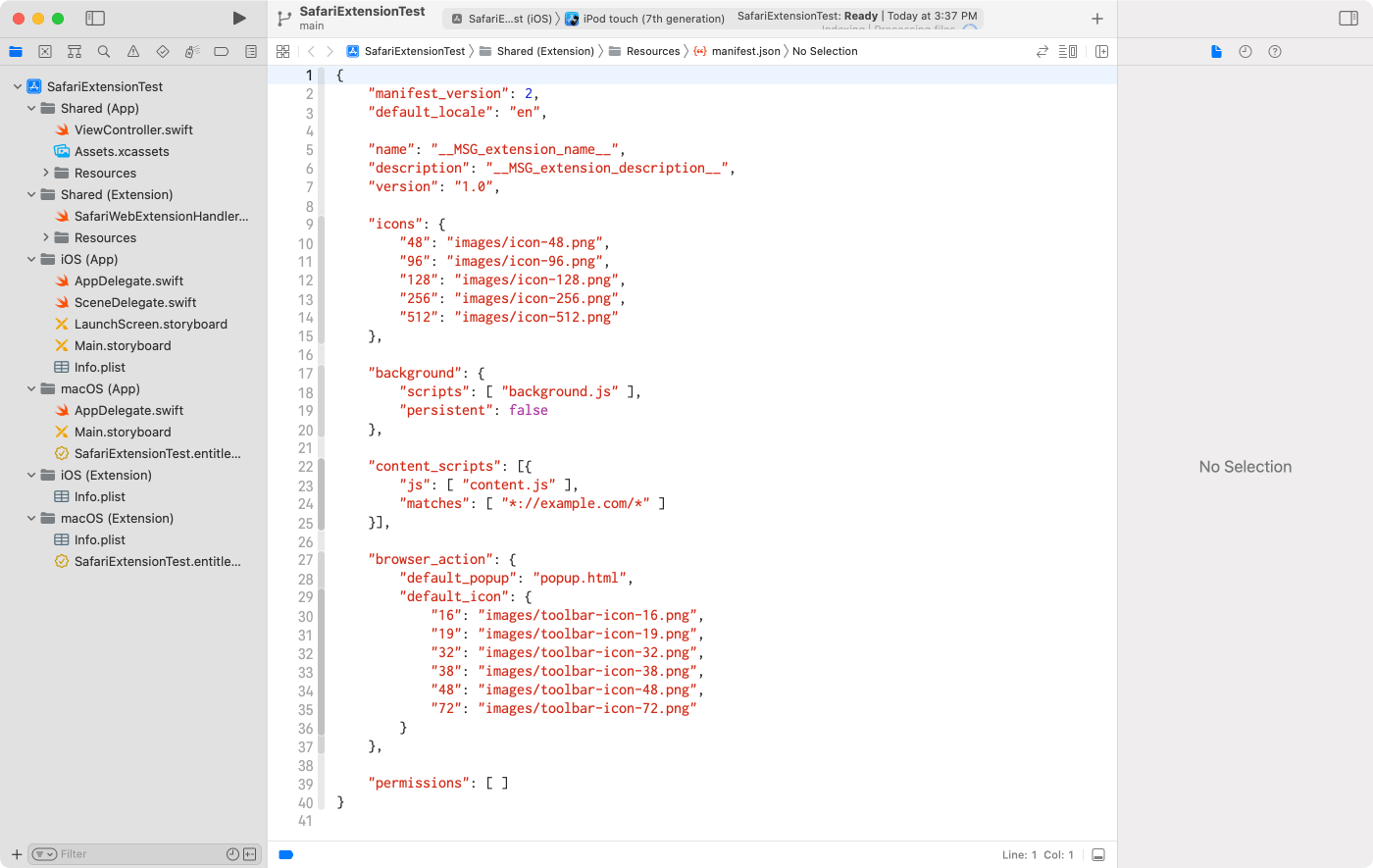
Task: Show the Debug navigator tab
Action: click(x=192, y=51)
